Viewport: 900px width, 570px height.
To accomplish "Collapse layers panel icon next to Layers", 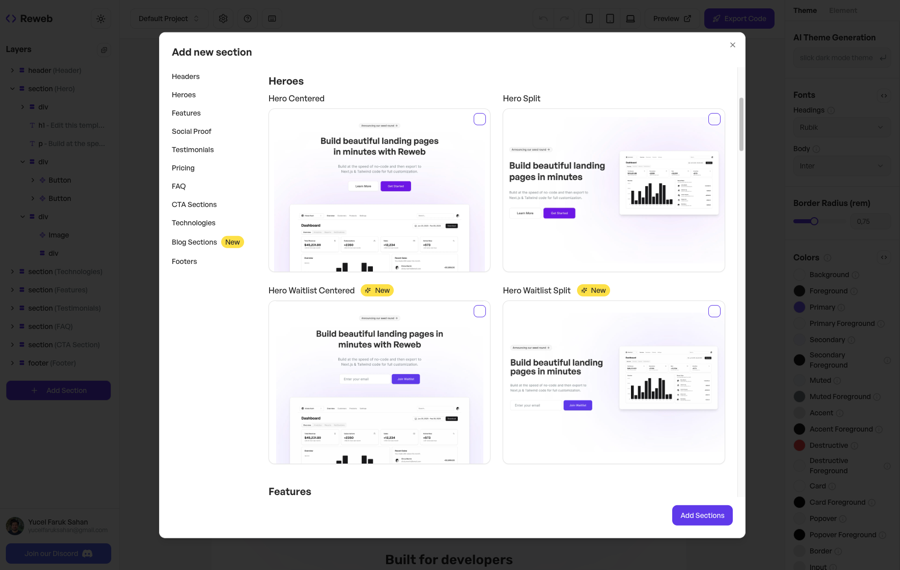I will [104, 50].
